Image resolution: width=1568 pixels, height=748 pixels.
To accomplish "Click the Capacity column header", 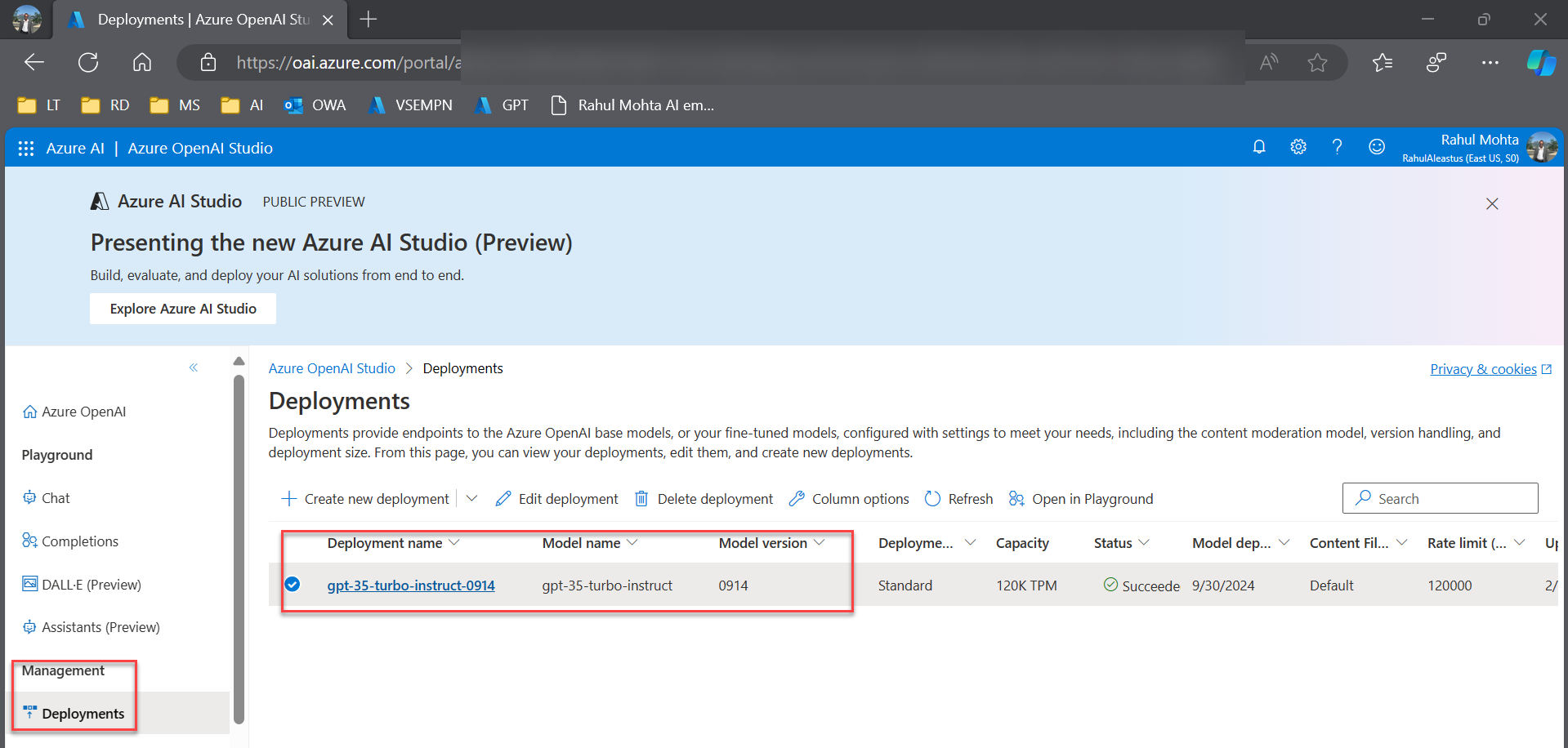I will coord(1022,543).
